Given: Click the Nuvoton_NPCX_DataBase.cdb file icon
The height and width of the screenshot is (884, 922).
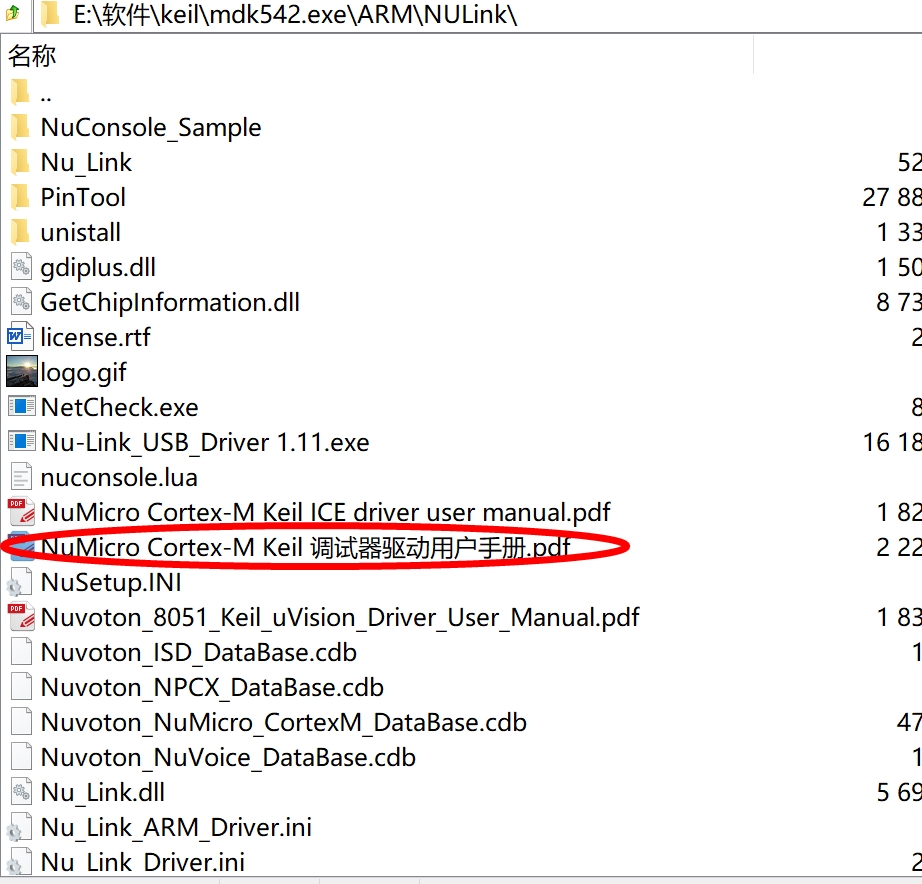Looking at the screenshot, I should click(21, 687).
